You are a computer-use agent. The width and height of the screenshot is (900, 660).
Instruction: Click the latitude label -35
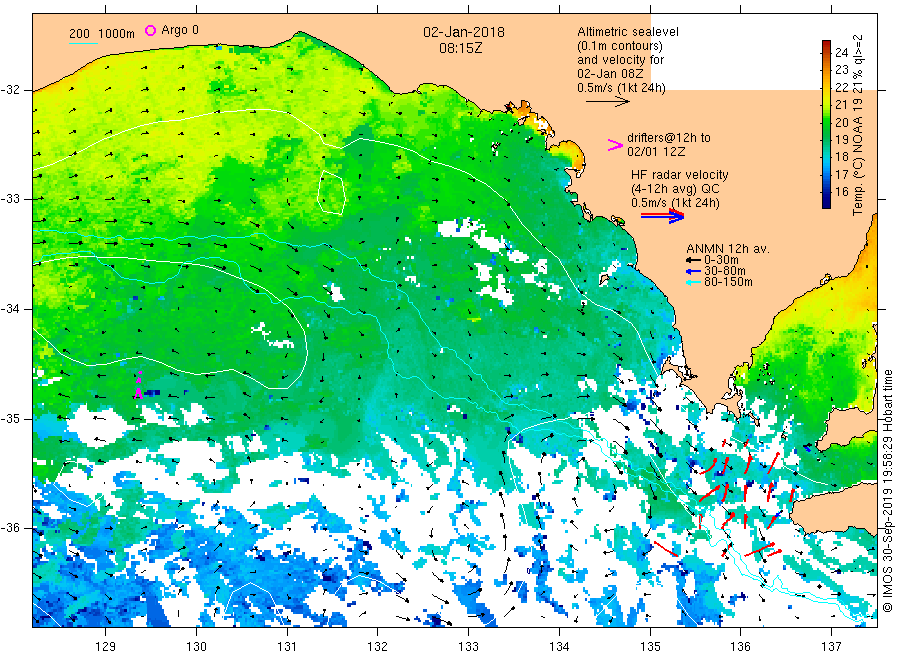coord(10,418)
